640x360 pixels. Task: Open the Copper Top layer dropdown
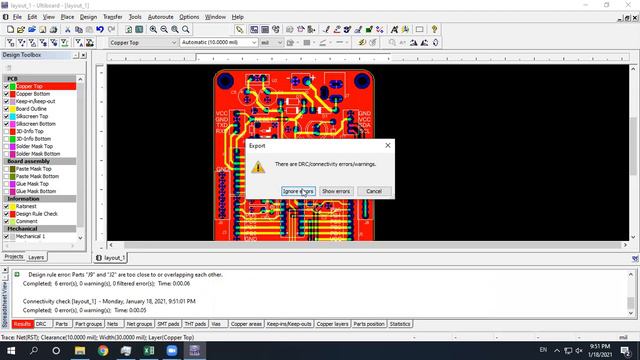[x=173, y=42]
